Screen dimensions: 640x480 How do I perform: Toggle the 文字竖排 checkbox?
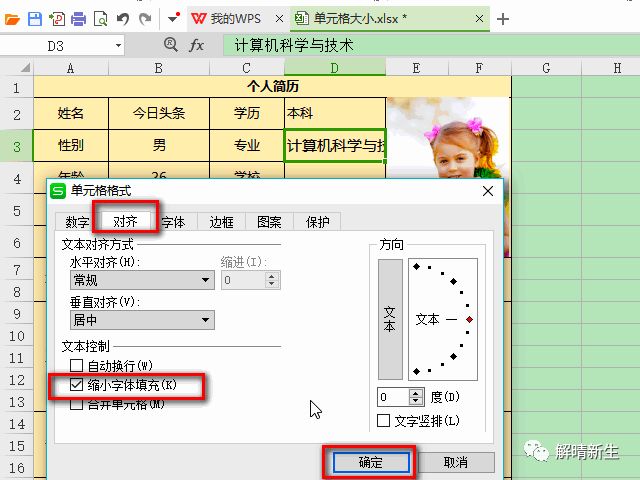pyautogui.click(x=384, y=421)
